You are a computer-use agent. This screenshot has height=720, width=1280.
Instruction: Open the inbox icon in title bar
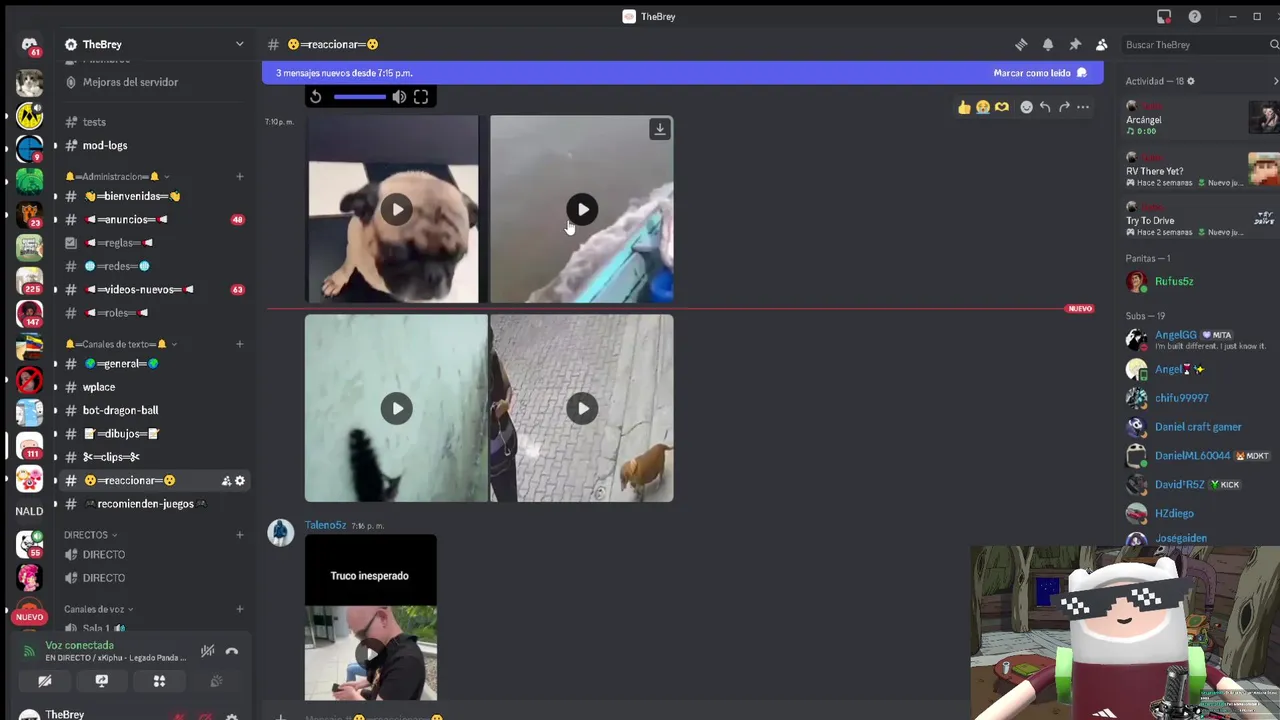(x=1164, y=17)
